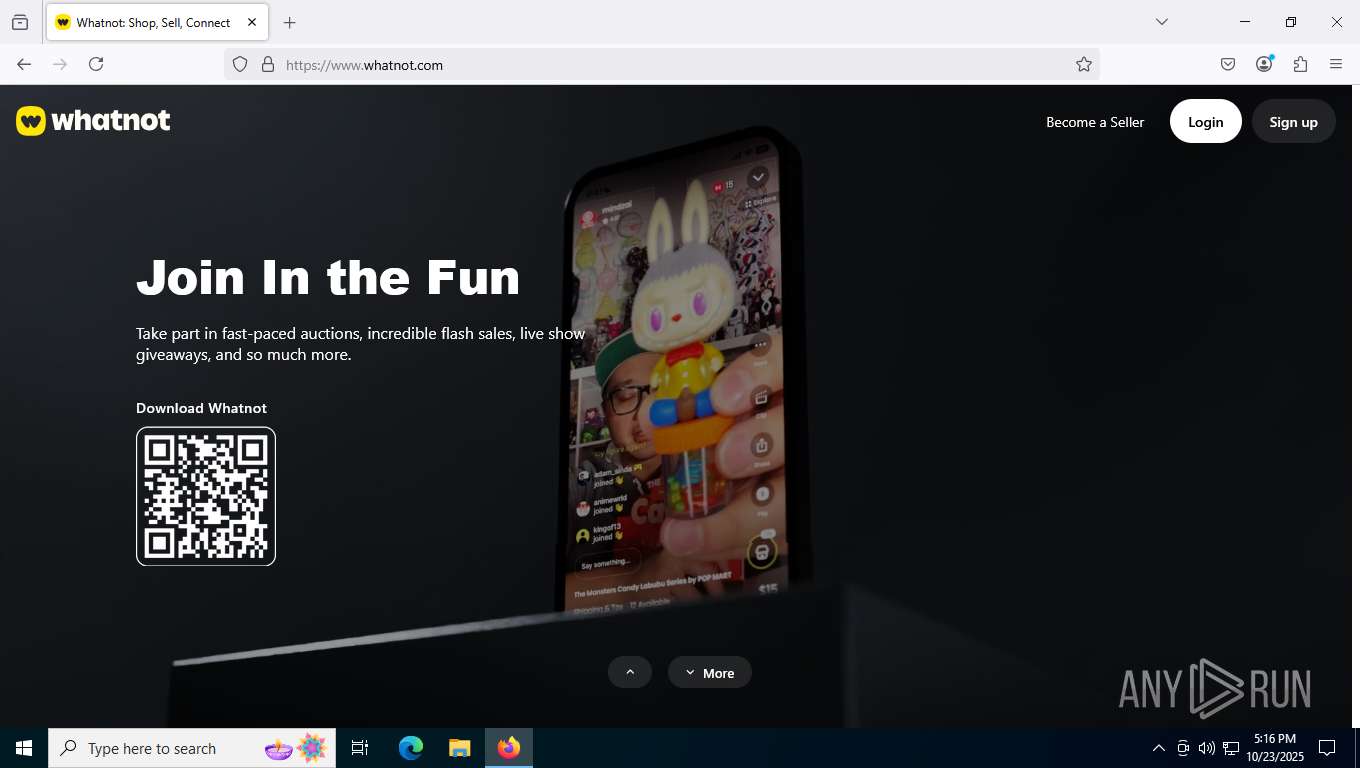Launch Microsoft Edge from taskbar
The width and height of the screenshot is (1360, 768).
click(411, 748)
